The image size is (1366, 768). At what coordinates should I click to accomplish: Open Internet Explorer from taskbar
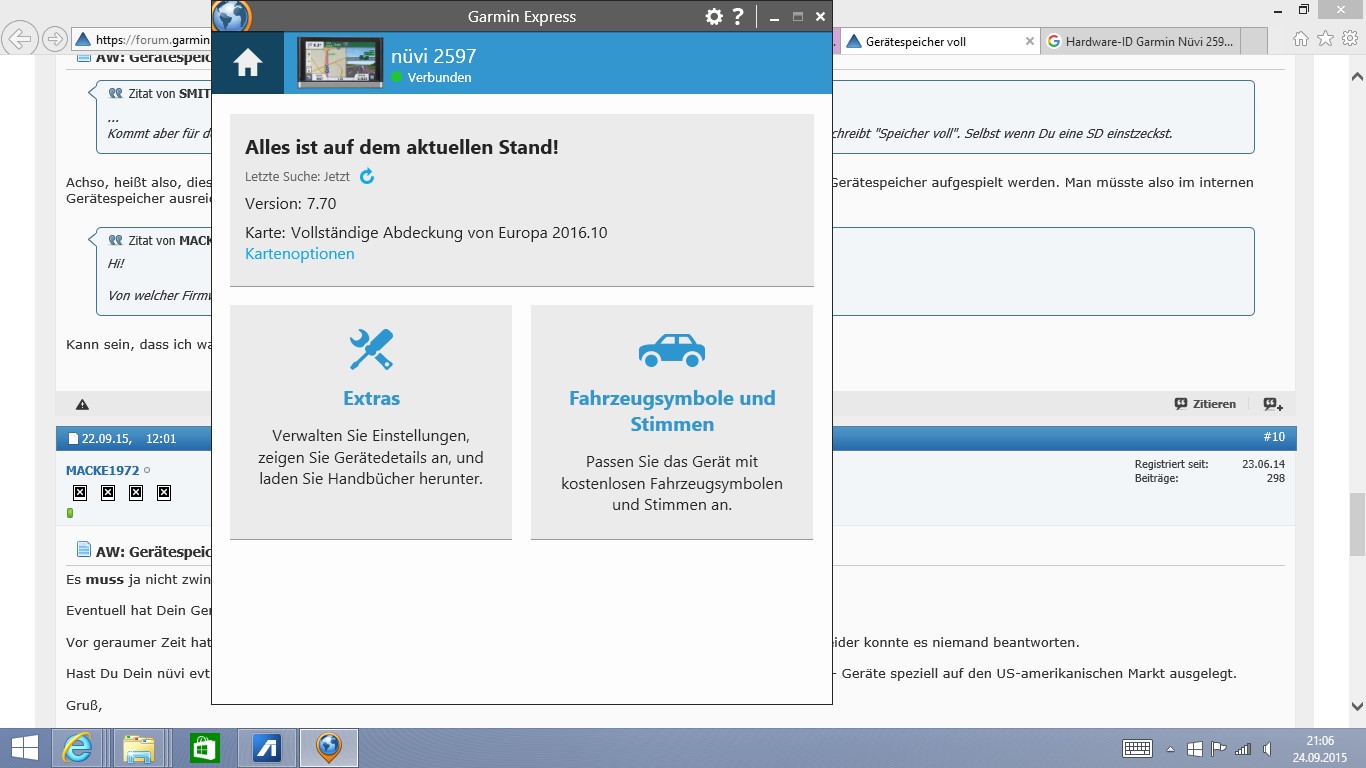click(77, 748)
